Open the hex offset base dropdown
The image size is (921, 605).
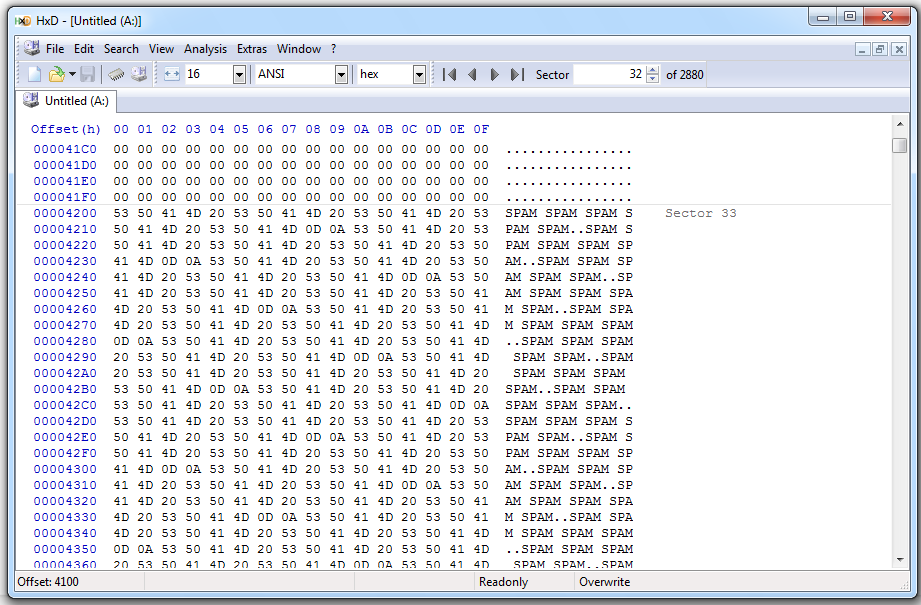(419, 75)
